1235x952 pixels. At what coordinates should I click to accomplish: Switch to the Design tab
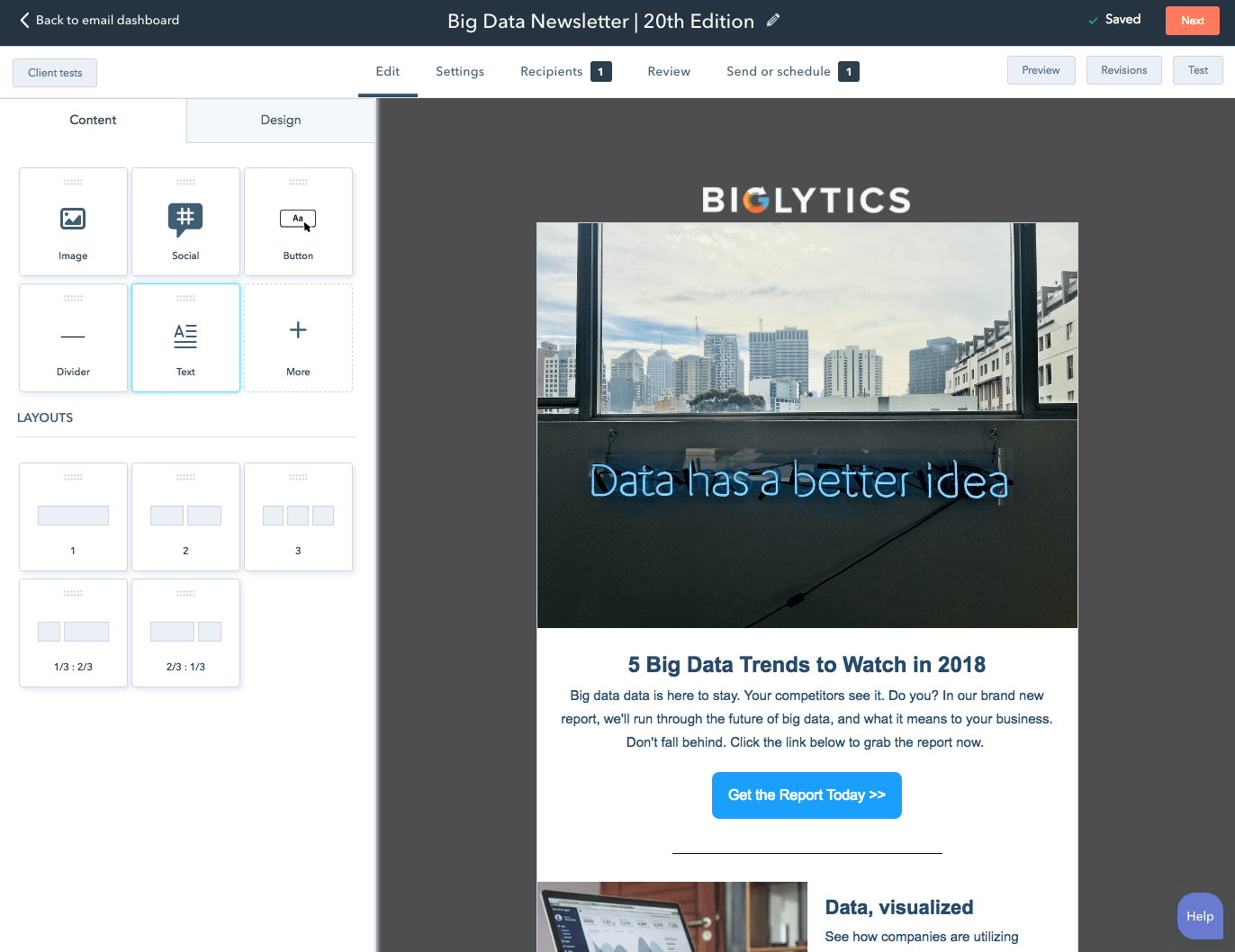pos(281,120)
